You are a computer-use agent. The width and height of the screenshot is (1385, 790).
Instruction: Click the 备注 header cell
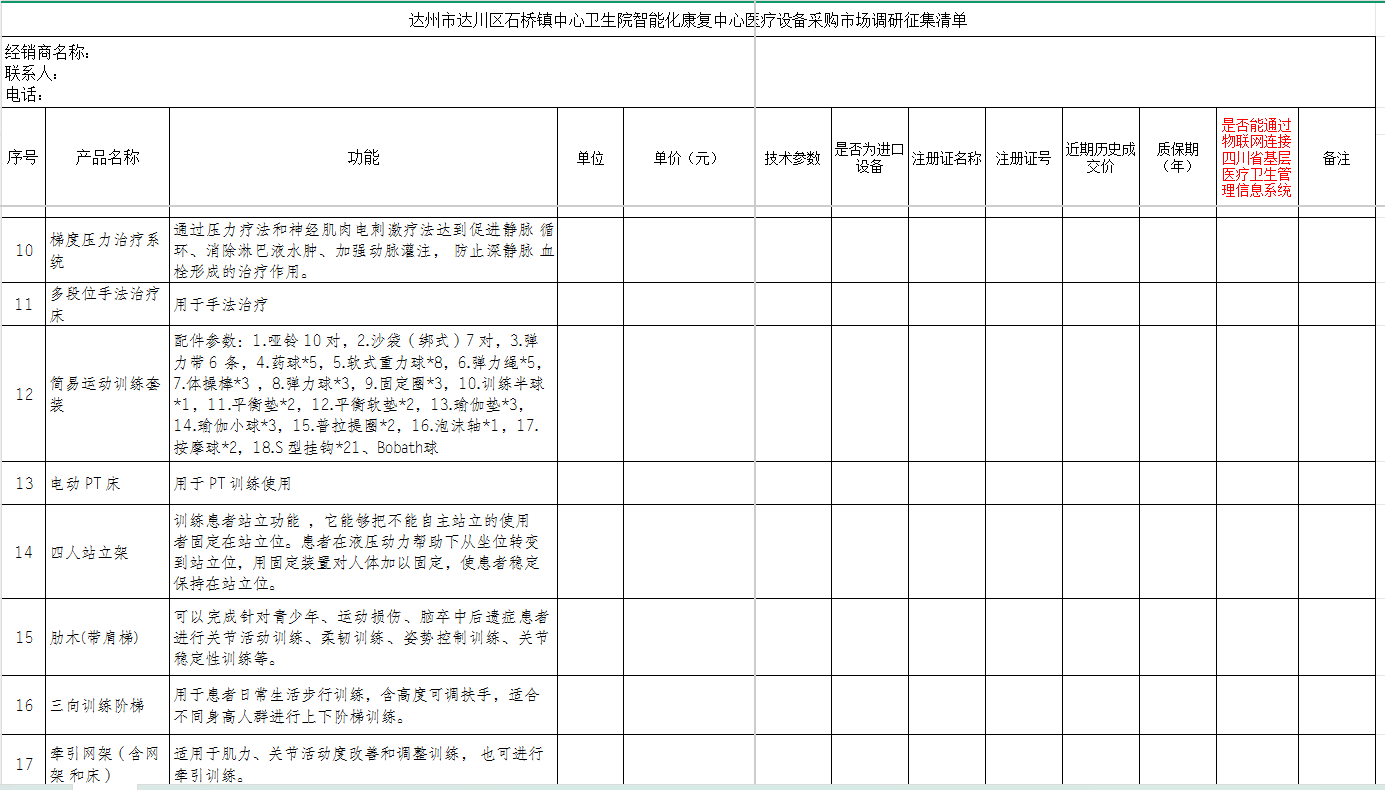[x=1336, y=158]
